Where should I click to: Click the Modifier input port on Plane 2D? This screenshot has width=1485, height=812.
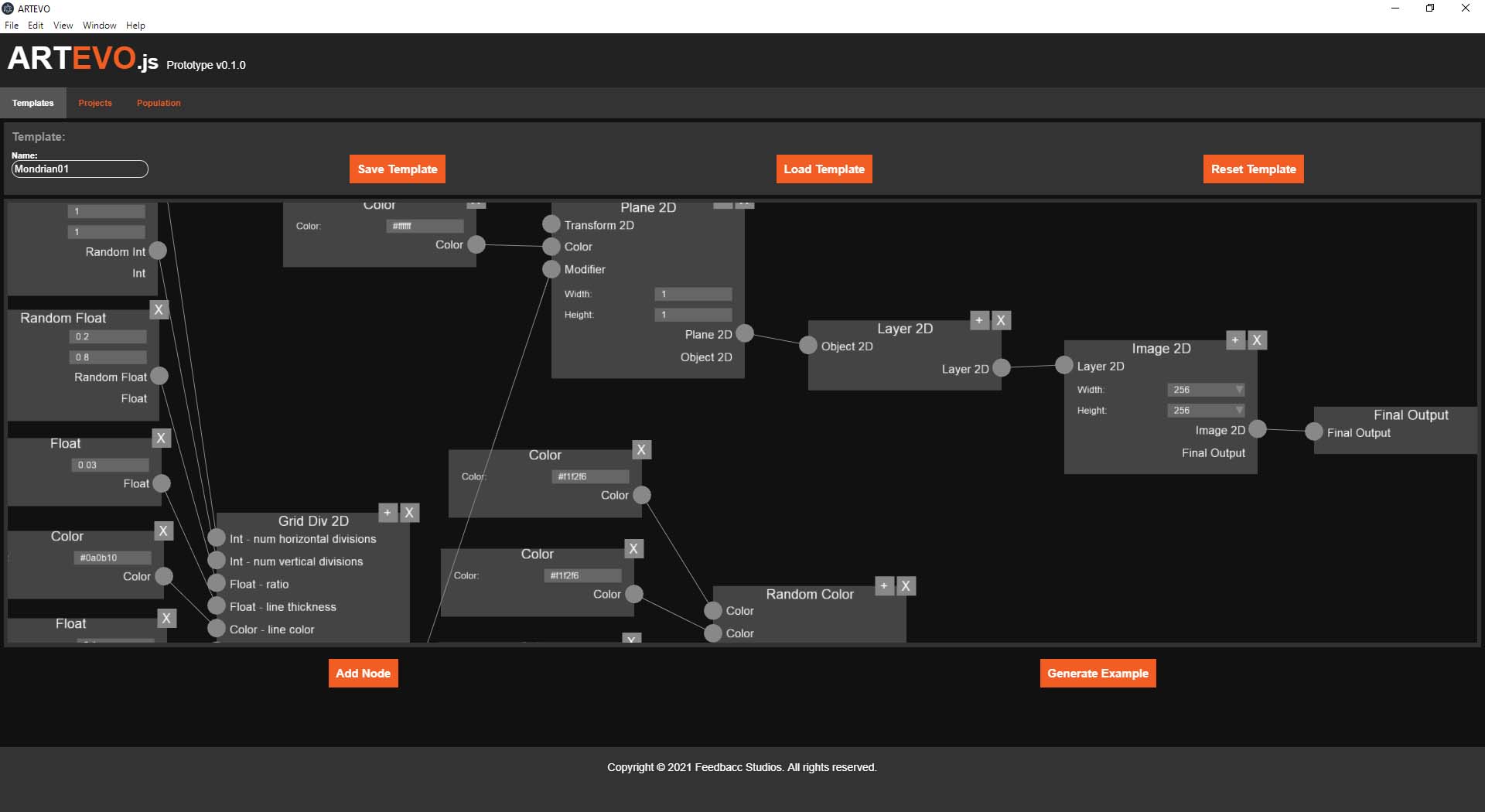click(x=551, y=269)
